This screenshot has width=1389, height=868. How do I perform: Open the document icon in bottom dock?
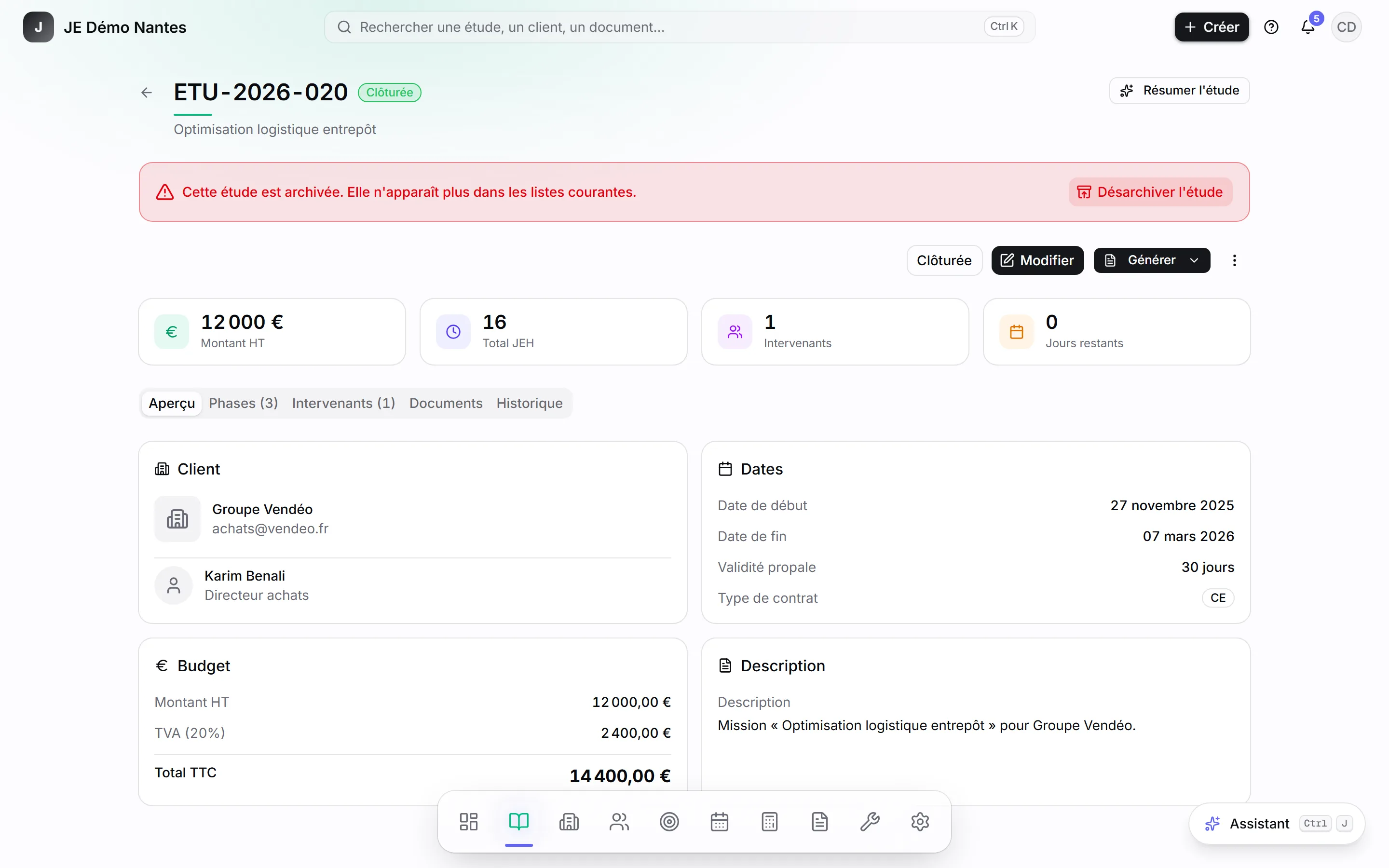[819, 822]
